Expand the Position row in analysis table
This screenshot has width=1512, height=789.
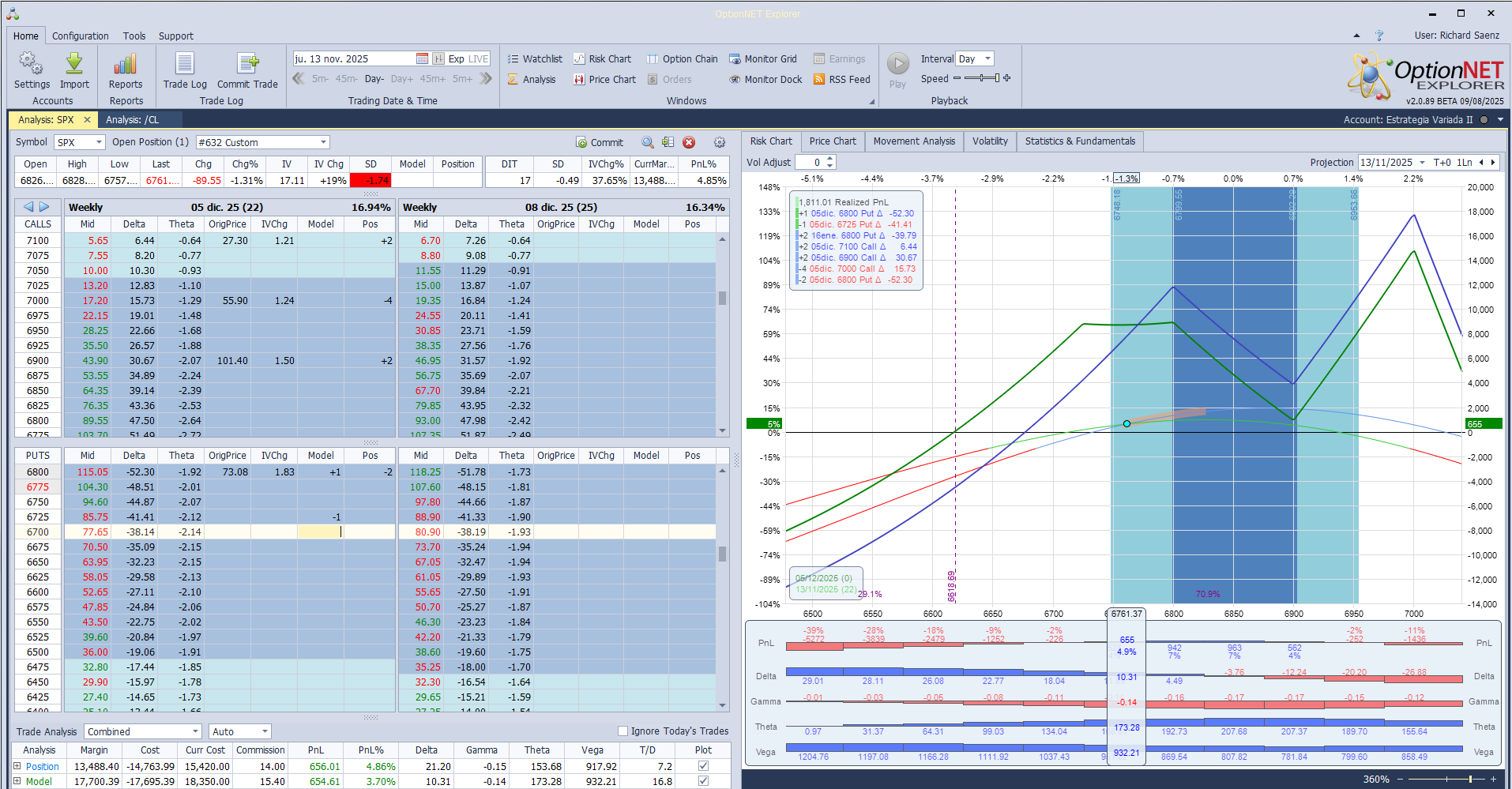tap(17, 766)
